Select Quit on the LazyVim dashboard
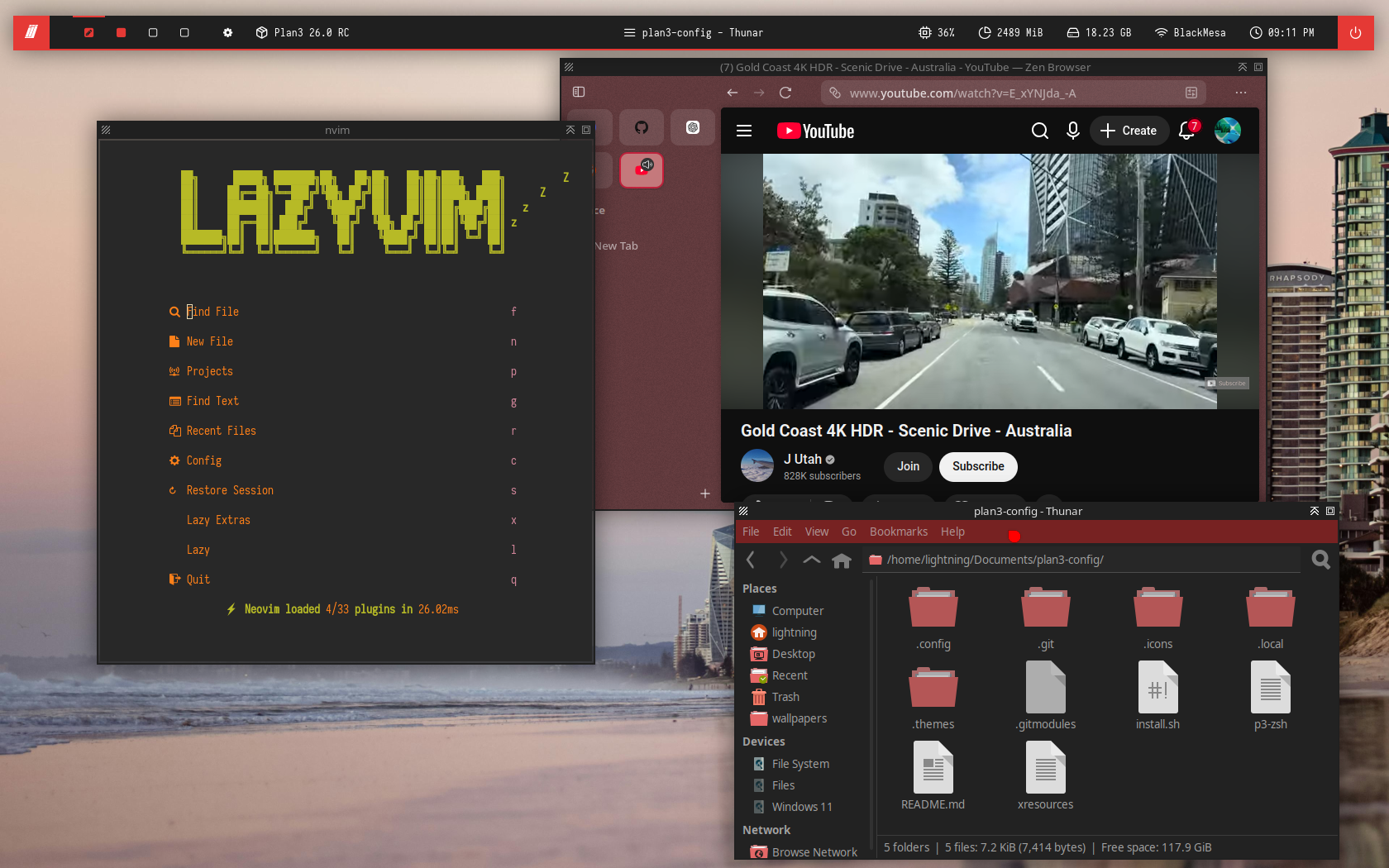 click(x=198, y=579)
